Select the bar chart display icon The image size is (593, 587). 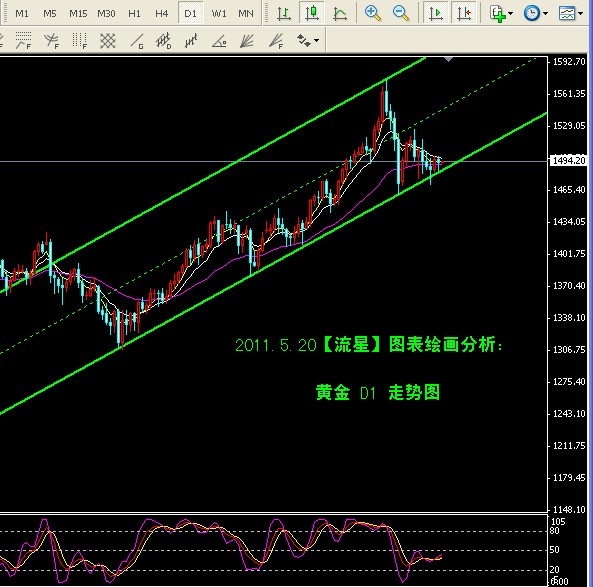tap(284, 14)
